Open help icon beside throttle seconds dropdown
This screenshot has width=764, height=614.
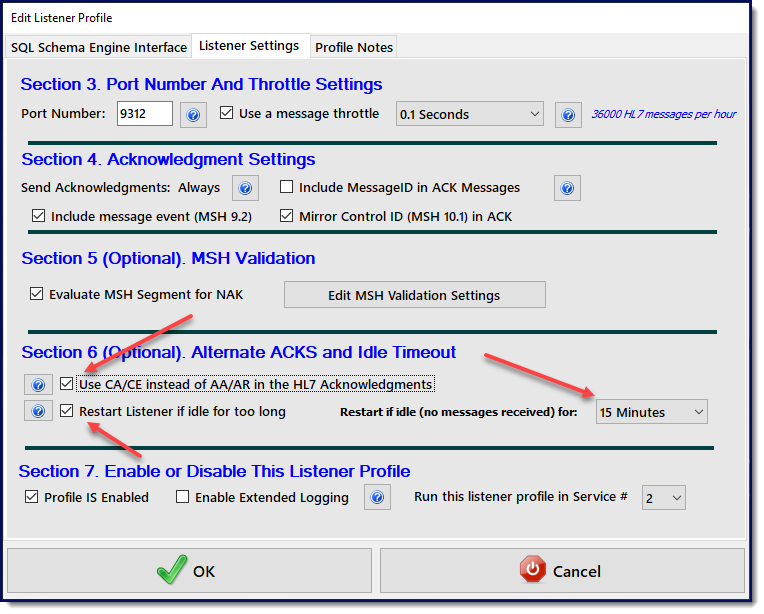click(568, 115)
